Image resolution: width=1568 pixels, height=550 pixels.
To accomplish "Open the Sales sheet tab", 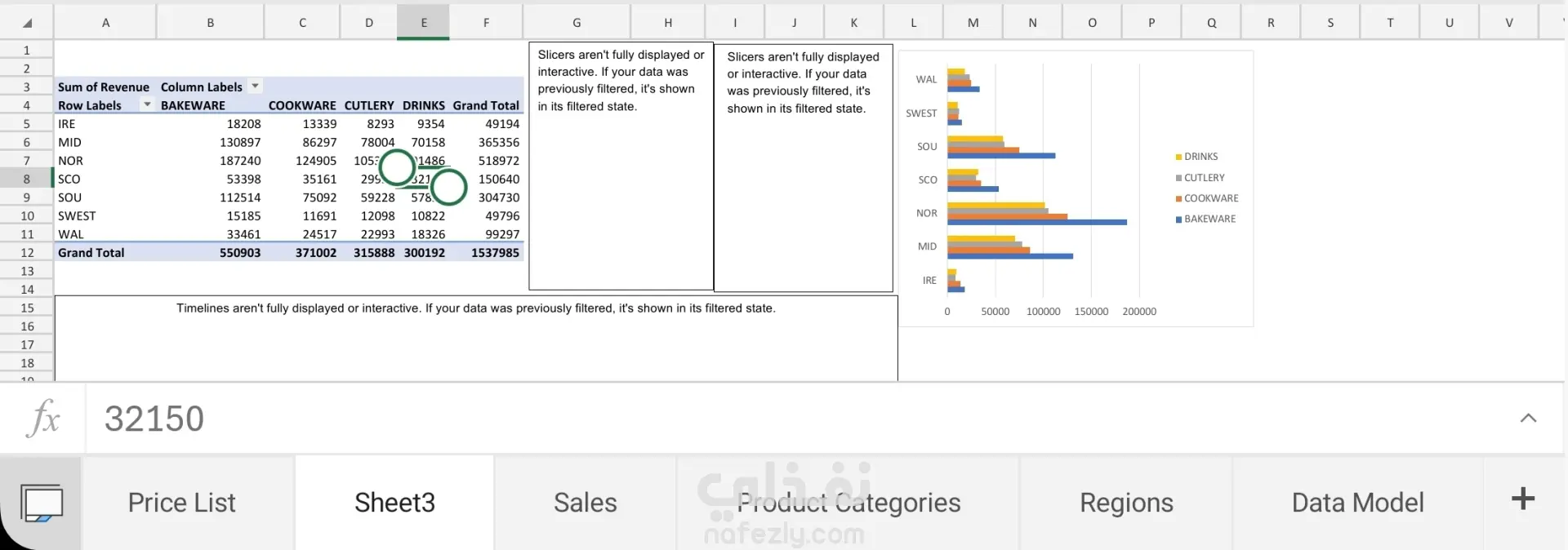I will (x=585, y=503).
